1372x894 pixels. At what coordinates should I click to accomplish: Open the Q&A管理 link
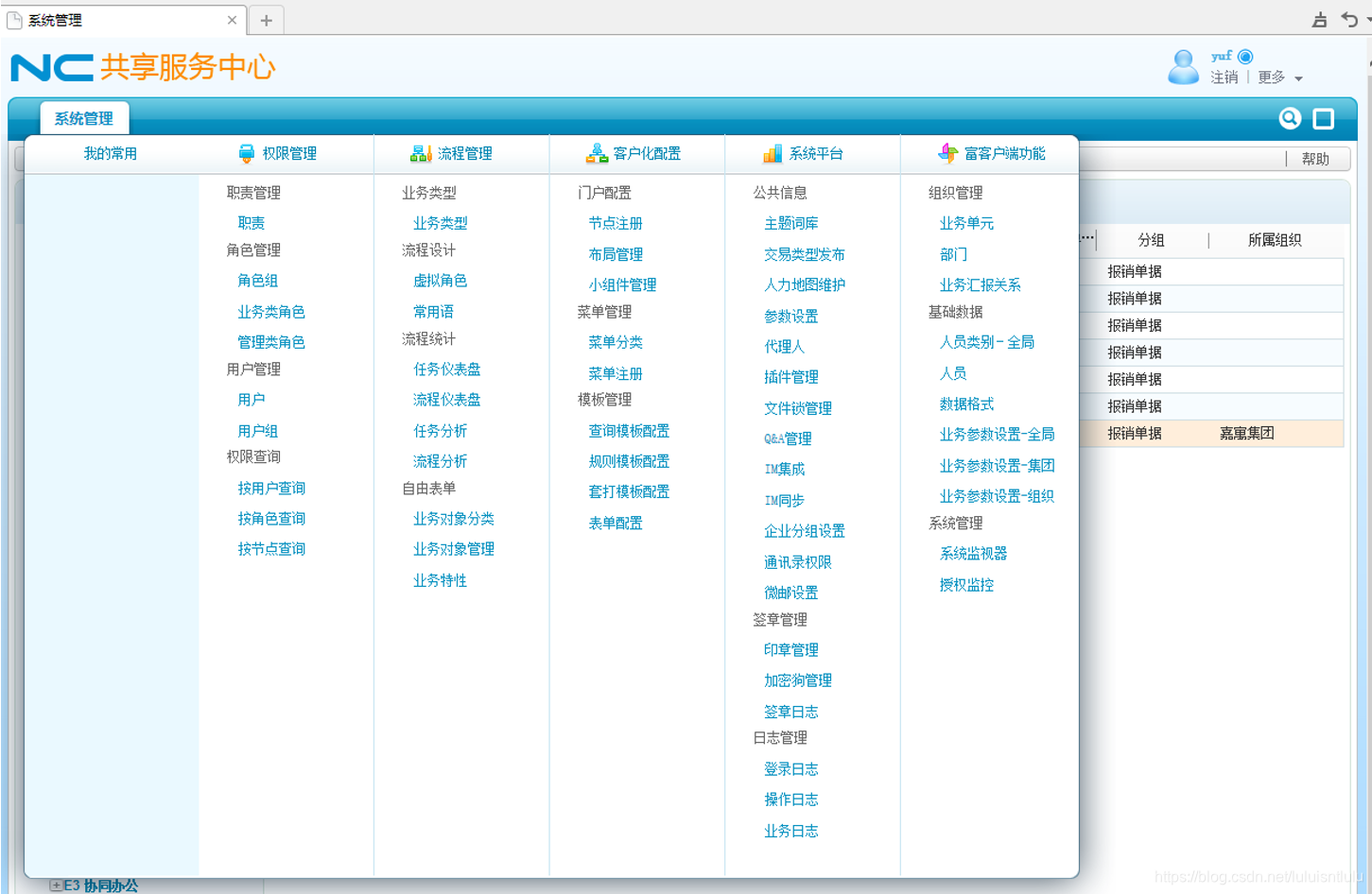(788, 438)
